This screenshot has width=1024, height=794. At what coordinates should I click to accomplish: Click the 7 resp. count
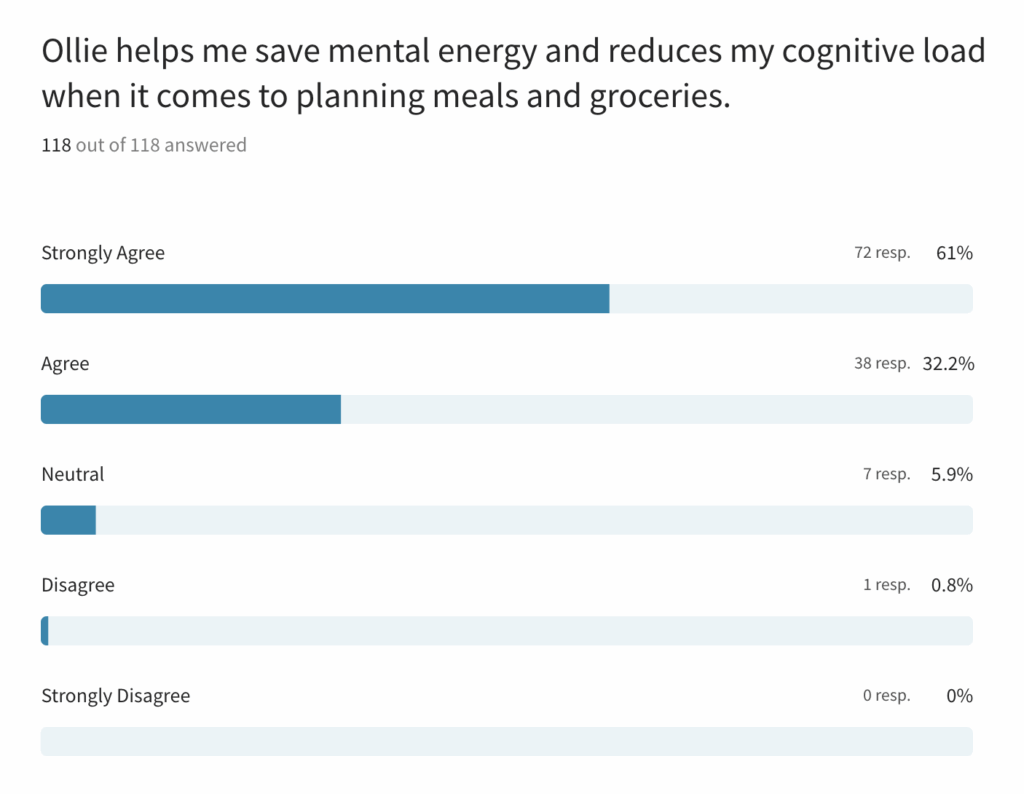coord(887,474)
